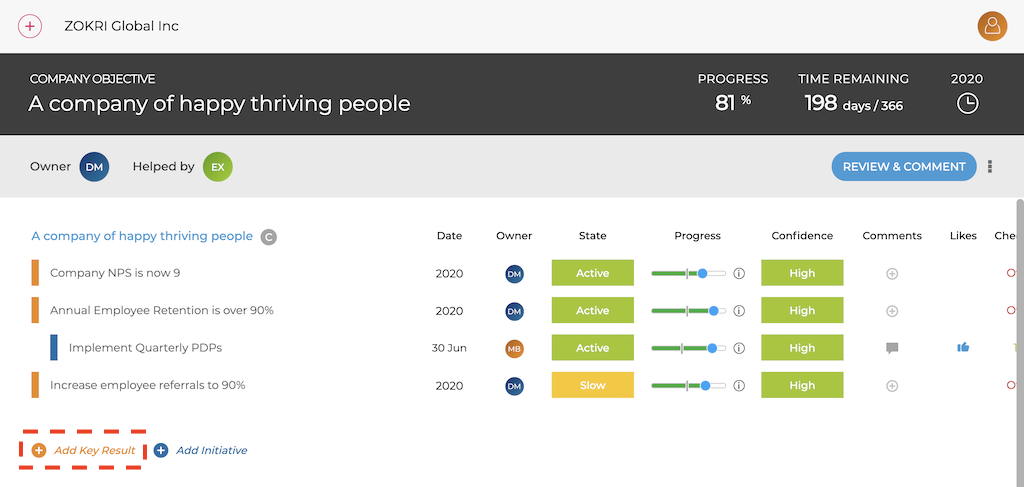Change Active state on Company NPS row
This screenshot has height=487, width=1024.
[x=593, y=273]
